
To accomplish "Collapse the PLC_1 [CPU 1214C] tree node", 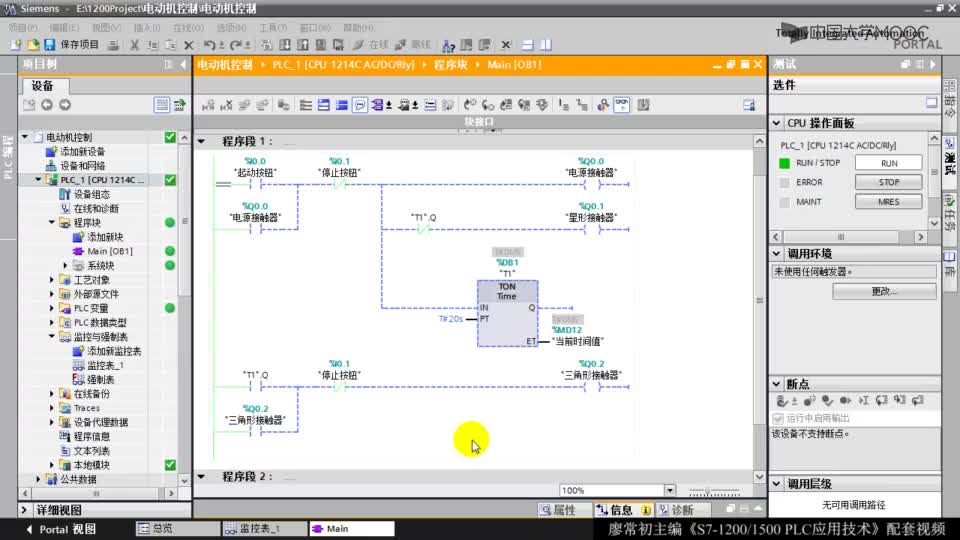I will click(39, 180).
